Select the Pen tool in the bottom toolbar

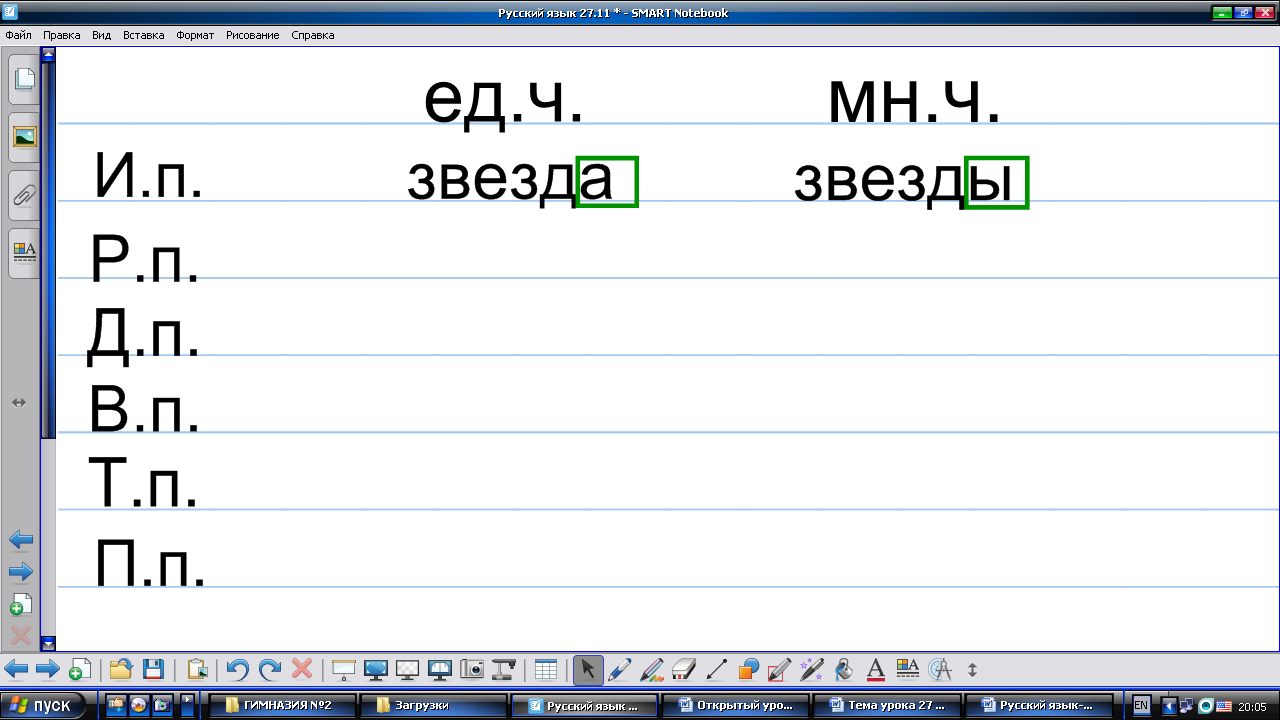click(620, 669)
